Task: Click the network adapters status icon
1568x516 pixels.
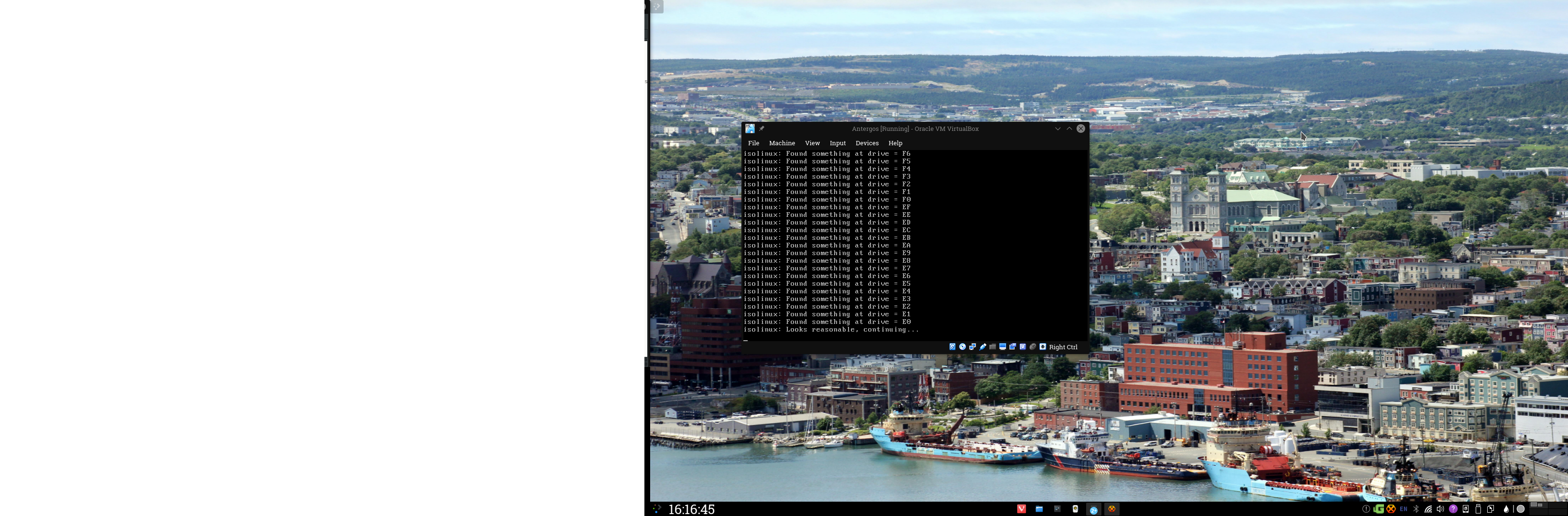Action: point(973,347)
